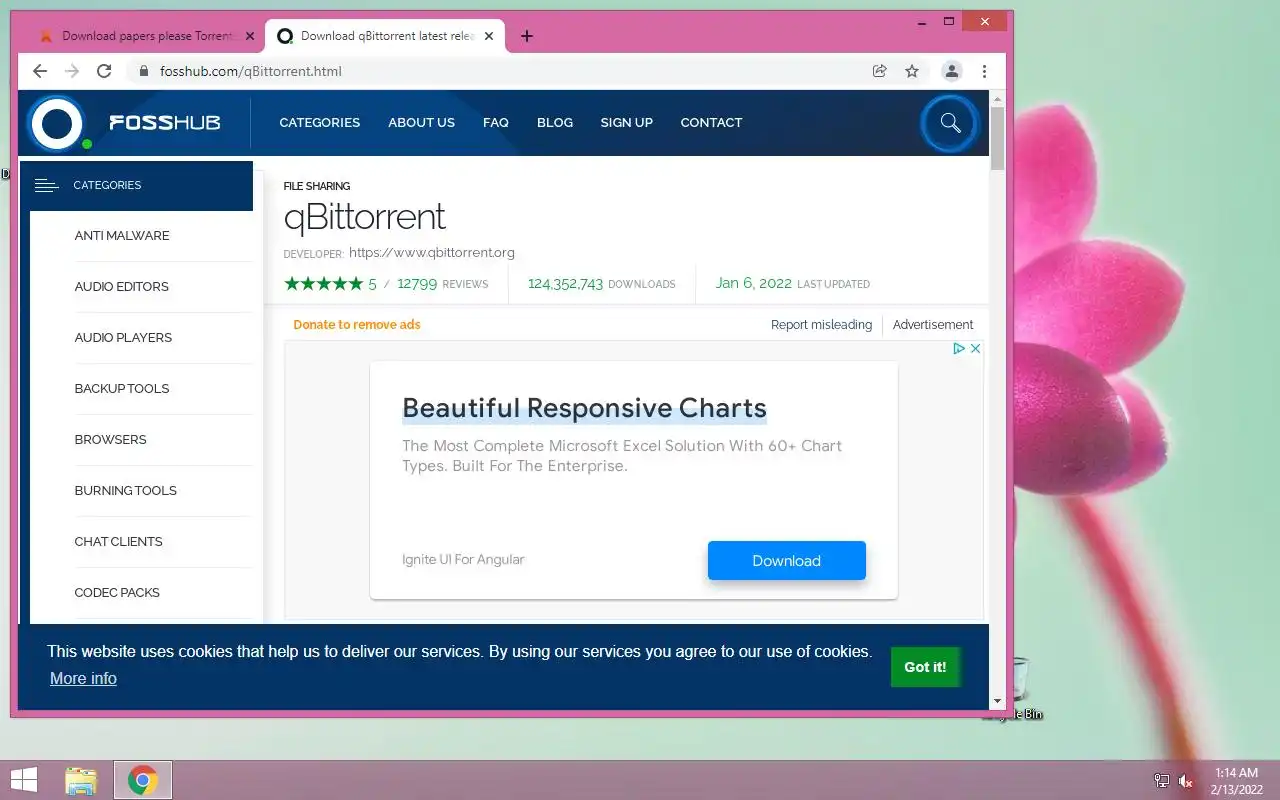Viewport: 1280px width, 800px height.
Task: Close the ad with the X icon
Action: click(976, 348)
